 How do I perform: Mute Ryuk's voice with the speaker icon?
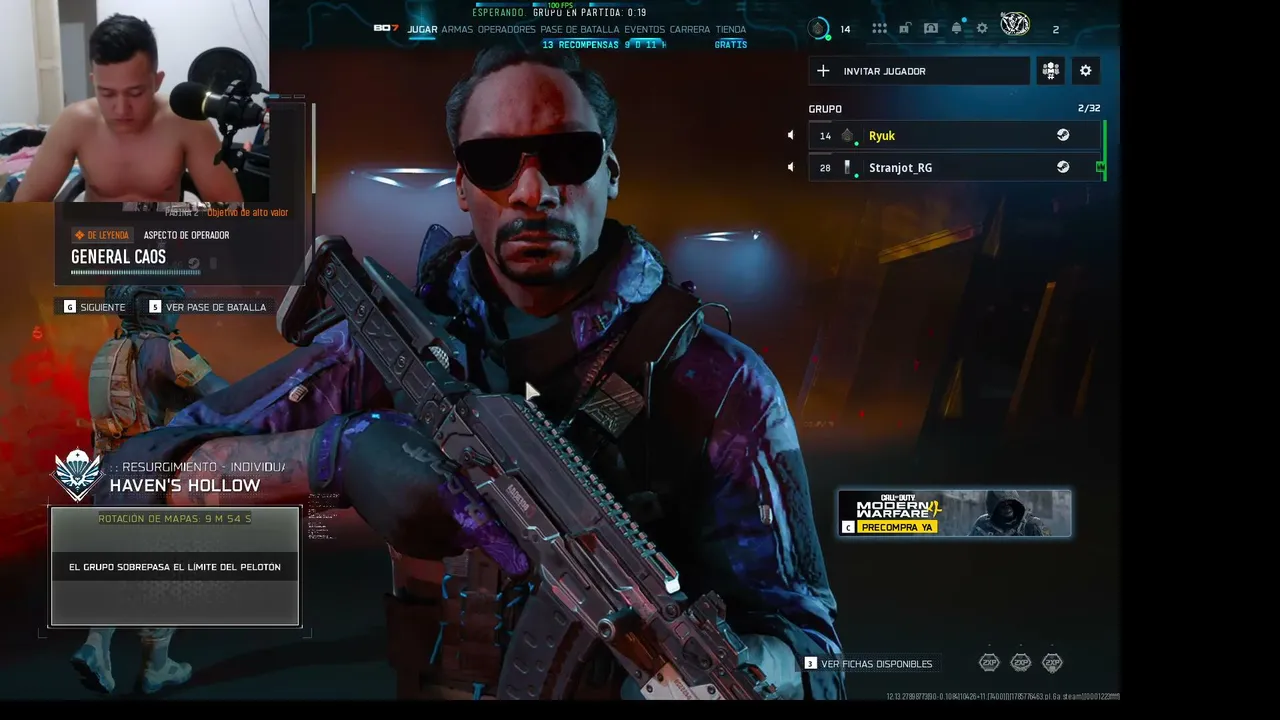click(x=790, y=135)
